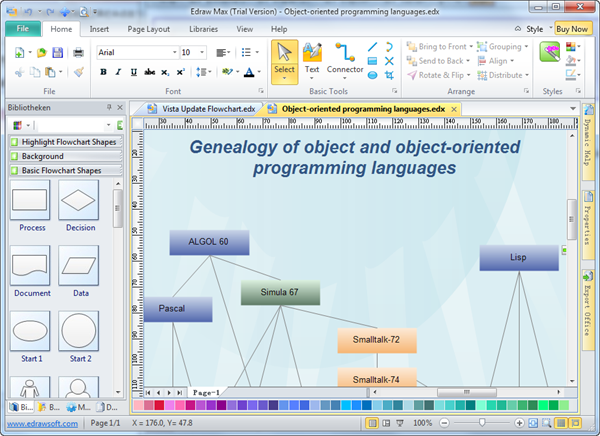Toggle underline formatting
The height and width of the screenshot is (436, 600).
(133, 72)
